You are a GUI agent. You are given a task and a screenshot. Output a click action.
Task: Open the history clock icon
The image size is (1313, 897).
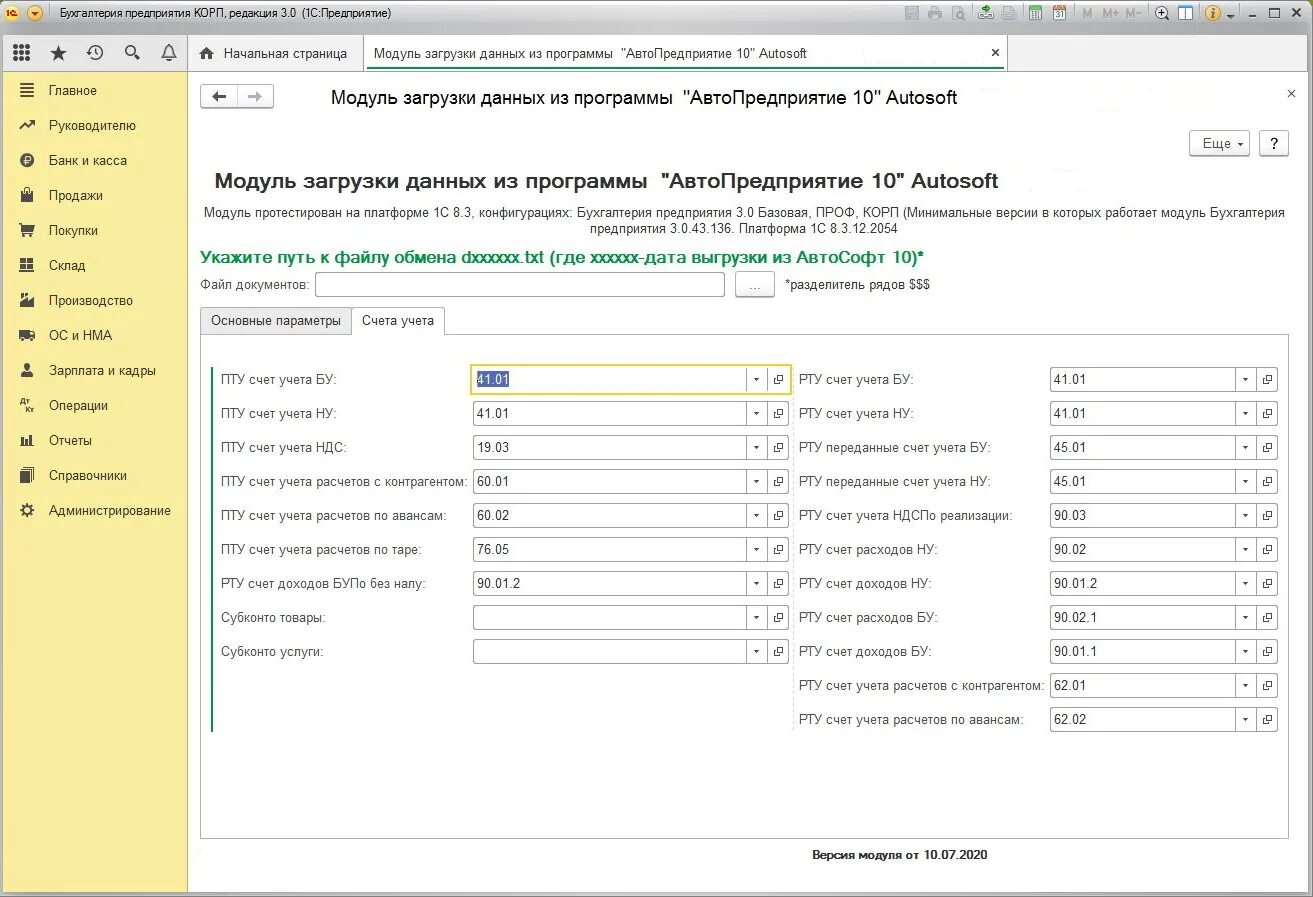95,53
